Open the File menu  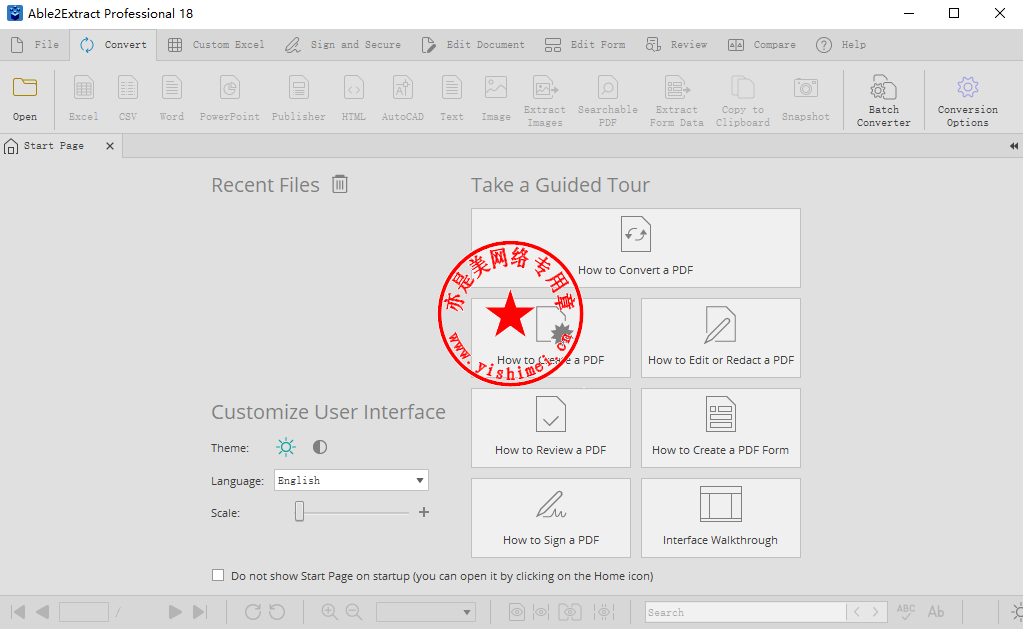36,45
